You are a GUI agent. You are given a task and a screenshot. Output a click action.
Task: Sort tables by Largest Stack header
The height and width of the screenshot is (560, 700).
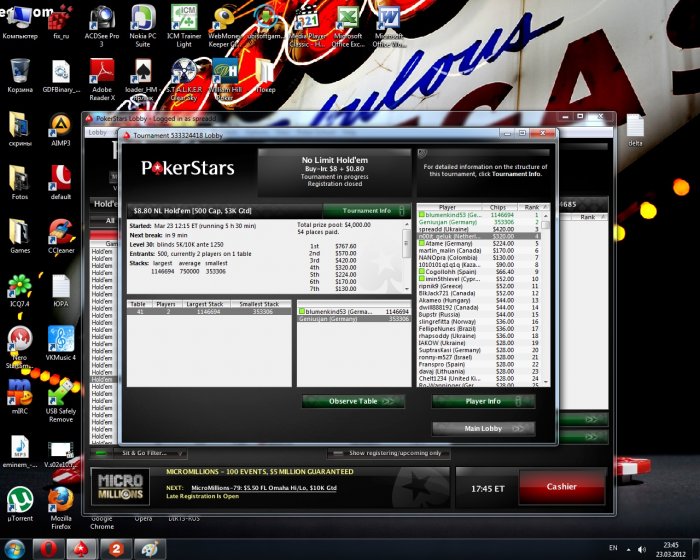[x=204, y=304]
